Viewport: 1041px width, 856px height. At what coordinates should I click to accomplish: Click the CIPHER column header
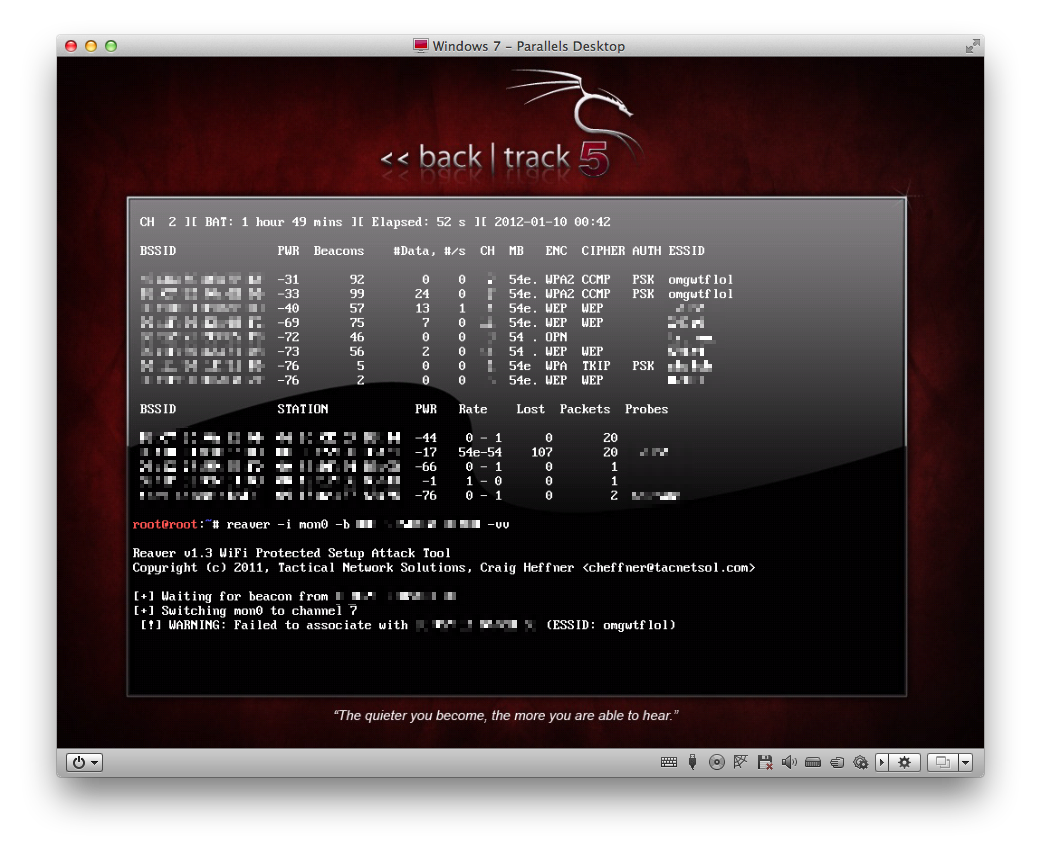[x=603, y=251]
